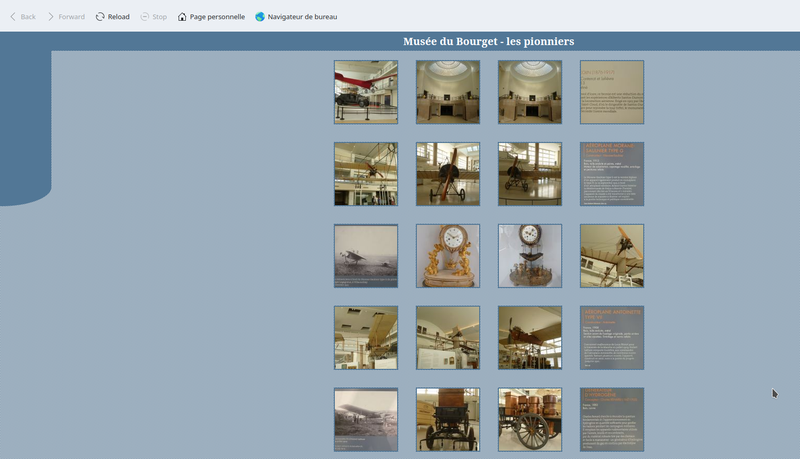This screenshot has height=459, width=800.
Task: Reload the current page
Action: pyautogui.click(x=112, y=17)
